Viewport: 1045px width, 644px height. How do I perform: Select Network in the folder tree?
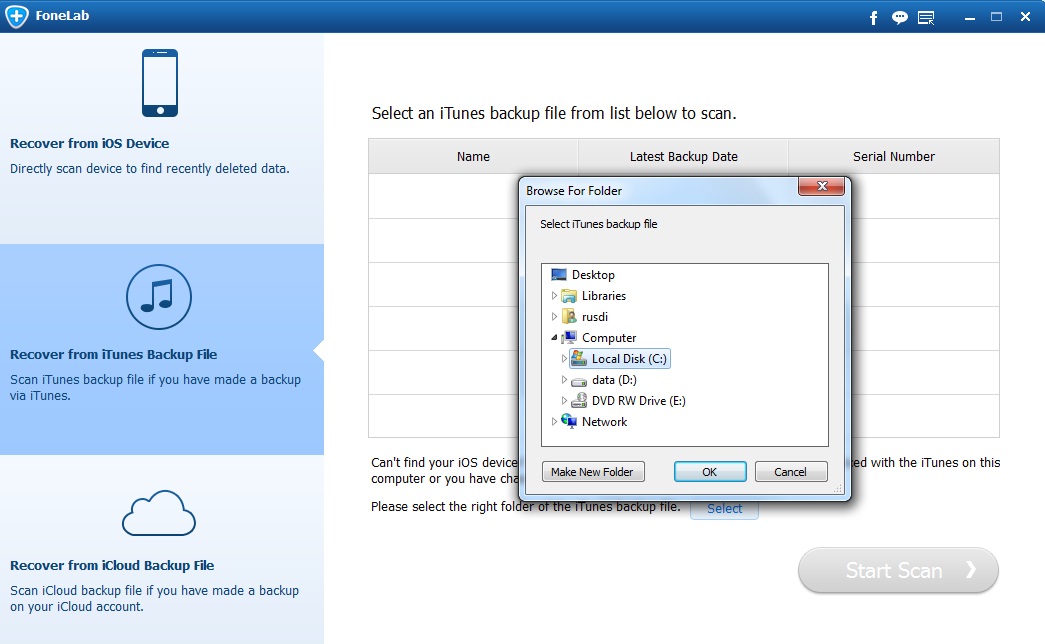click(604, 422)
